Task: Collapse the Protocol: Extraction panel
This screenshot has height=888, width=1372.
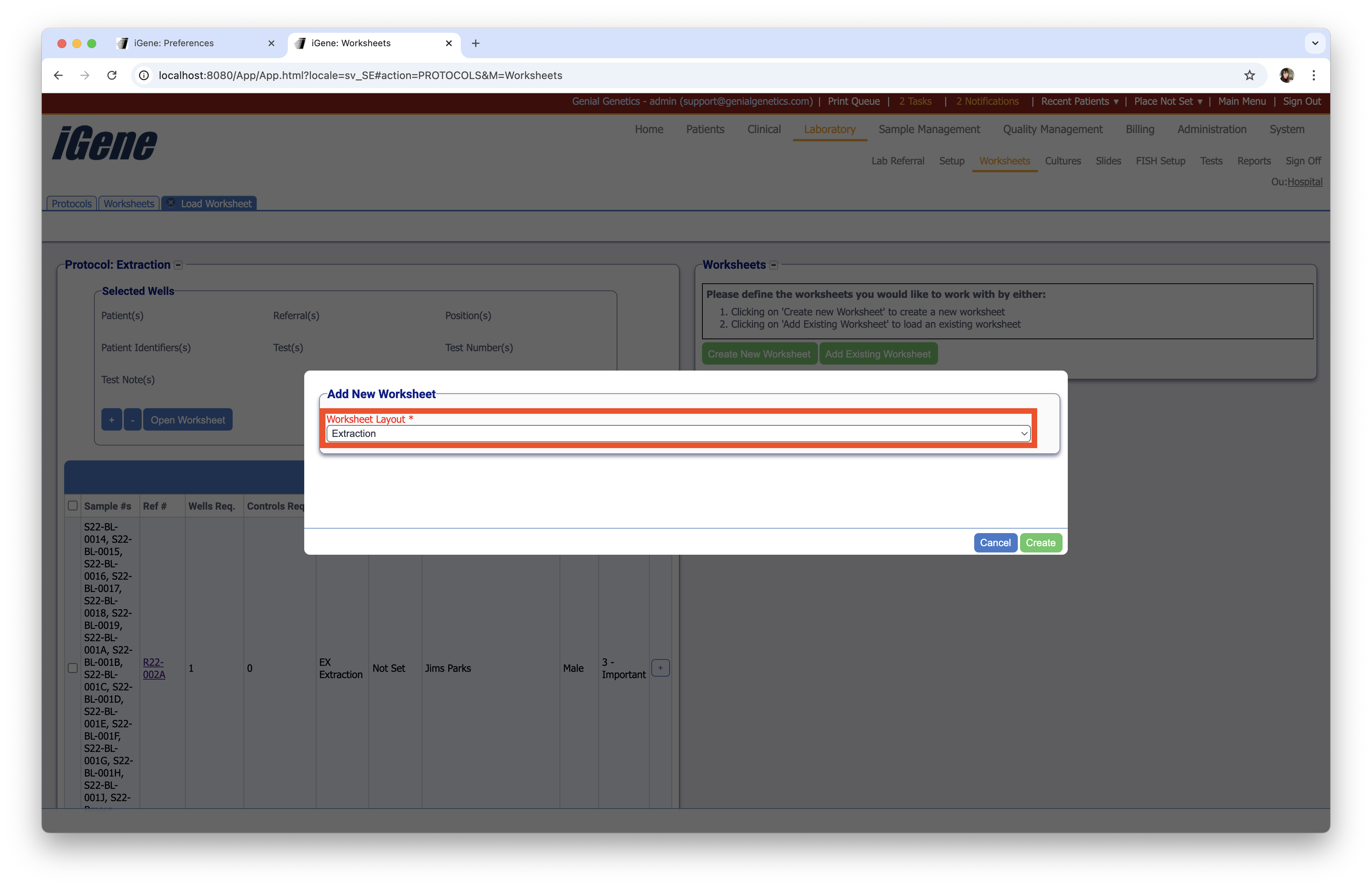Action: (x=179, y=265)
